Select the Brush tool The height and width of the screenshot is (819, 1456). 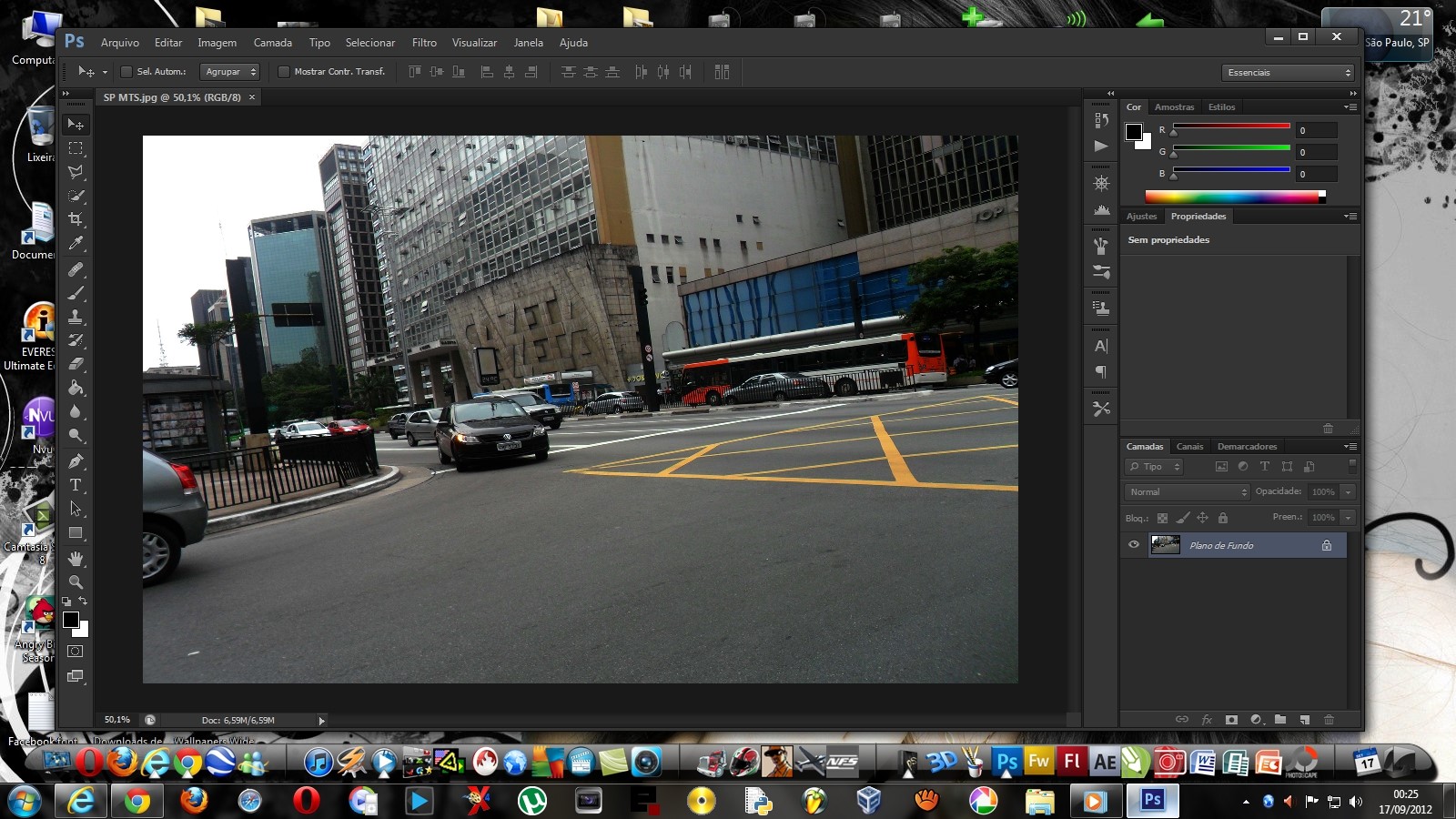click(76, 293)
